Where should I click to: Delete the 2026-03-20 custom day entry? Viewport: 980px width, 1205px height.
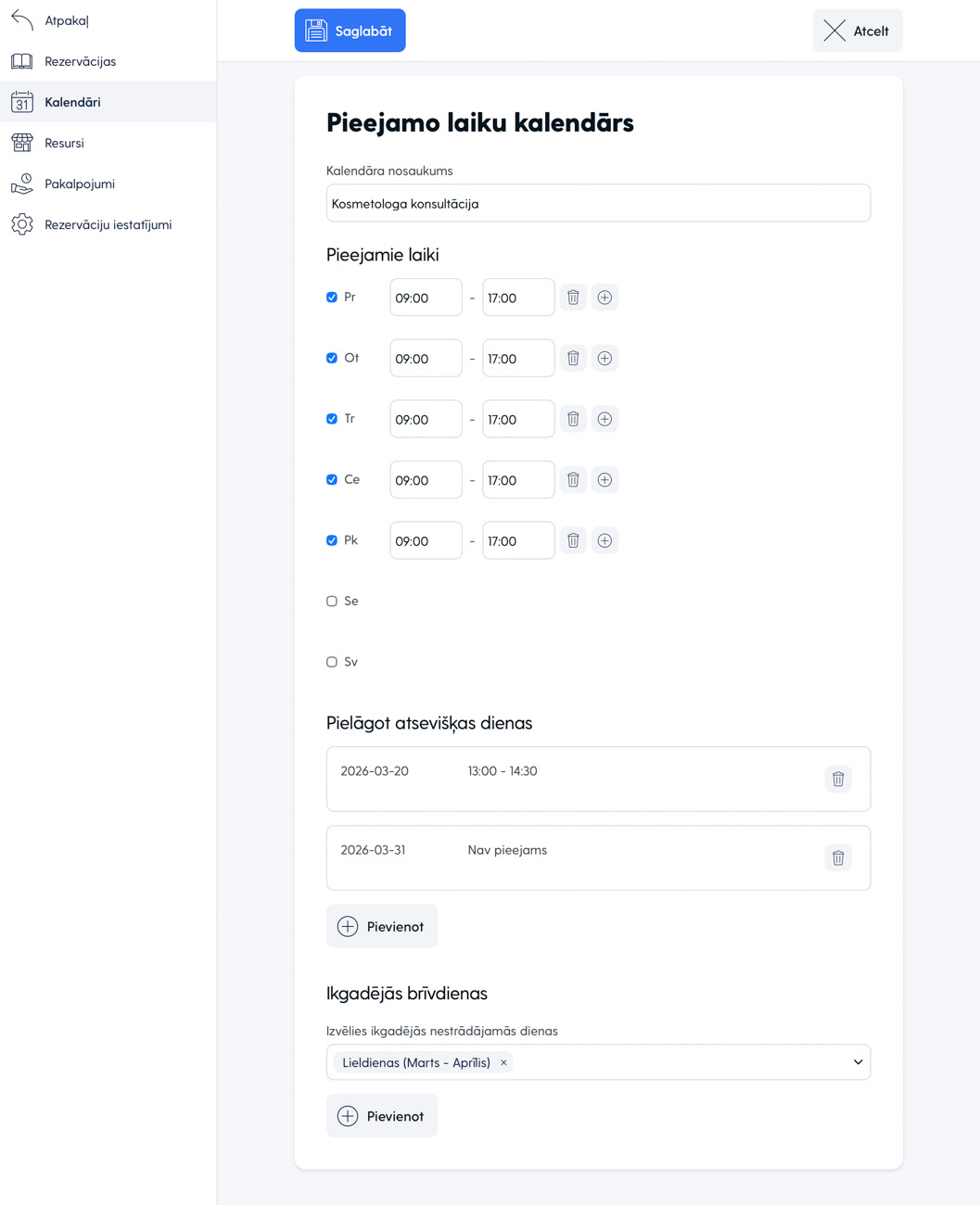click(837, 779)
